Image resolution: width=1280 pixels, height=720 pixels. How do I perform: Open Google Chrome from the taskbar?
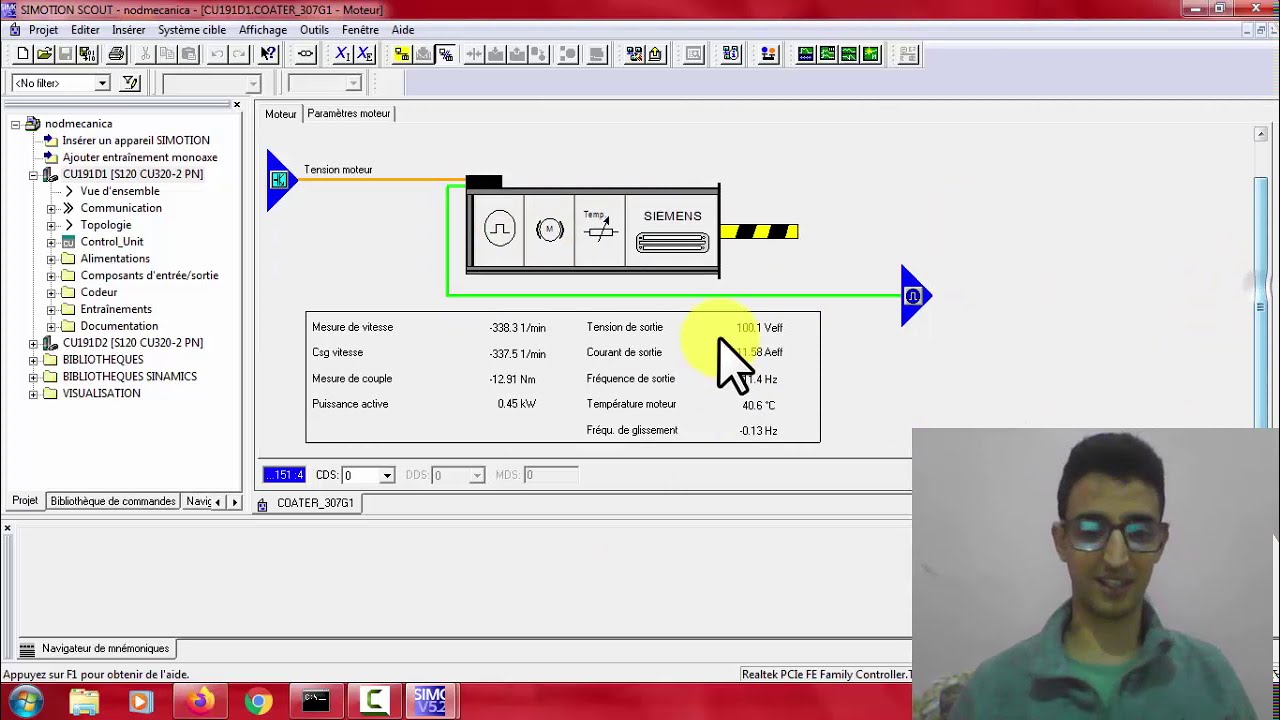click(x=258, y=702)
